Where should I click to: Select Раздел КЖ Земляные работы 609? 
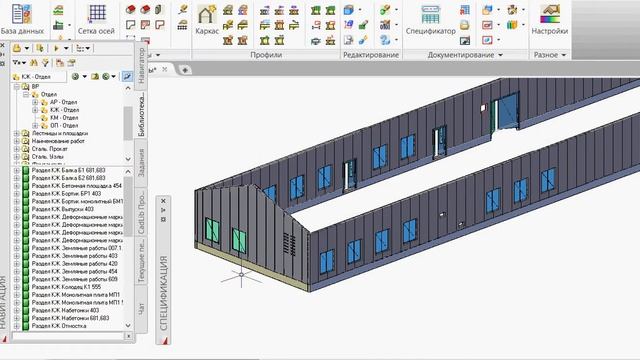click(x=74, y=279)
